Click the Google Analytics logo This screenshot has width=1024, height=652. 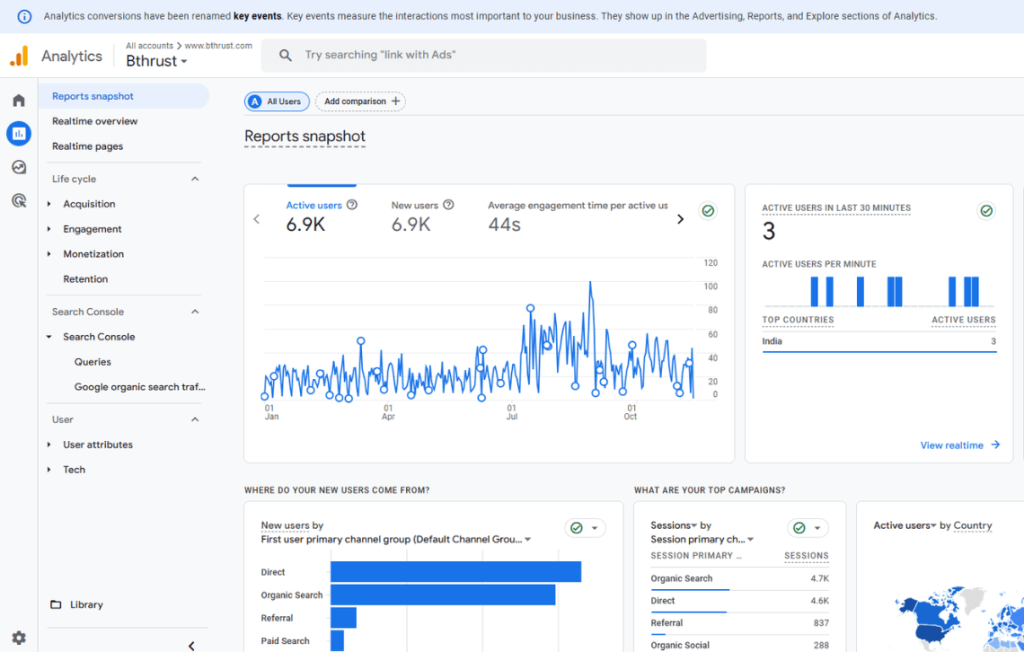[19, 56]
